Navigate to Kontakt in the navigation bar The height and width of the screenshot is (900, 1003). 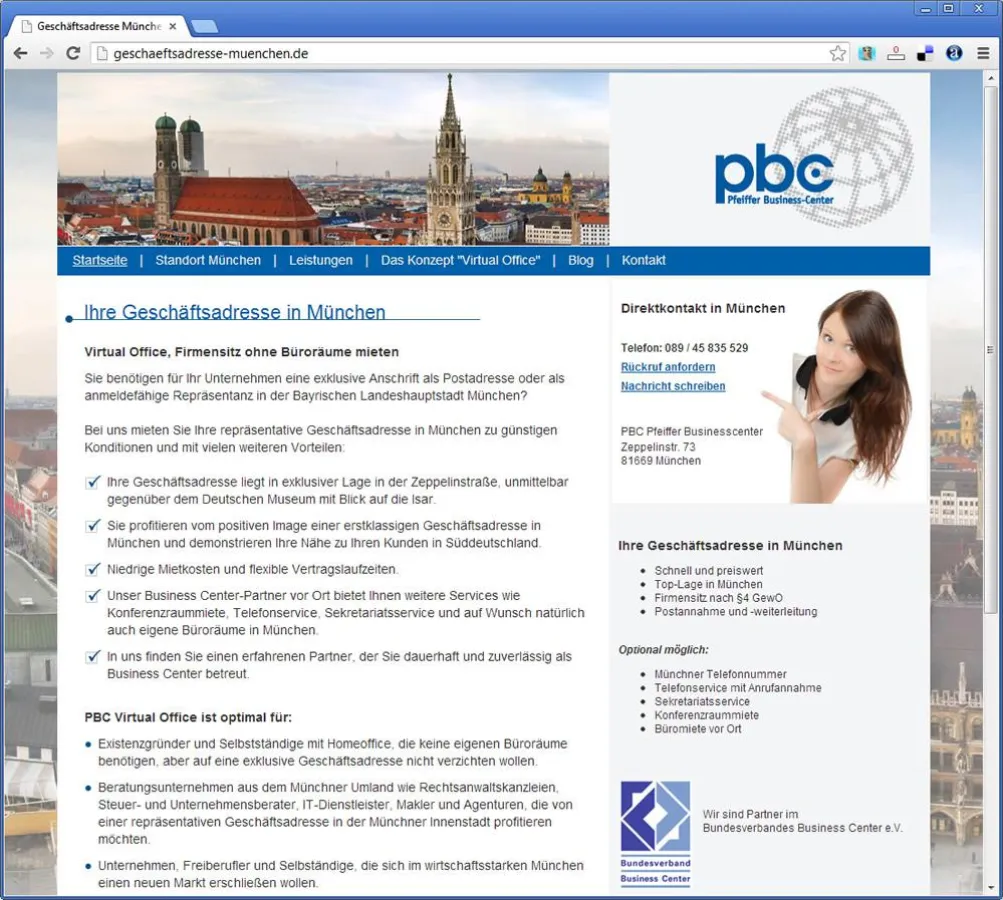[644, 260]
